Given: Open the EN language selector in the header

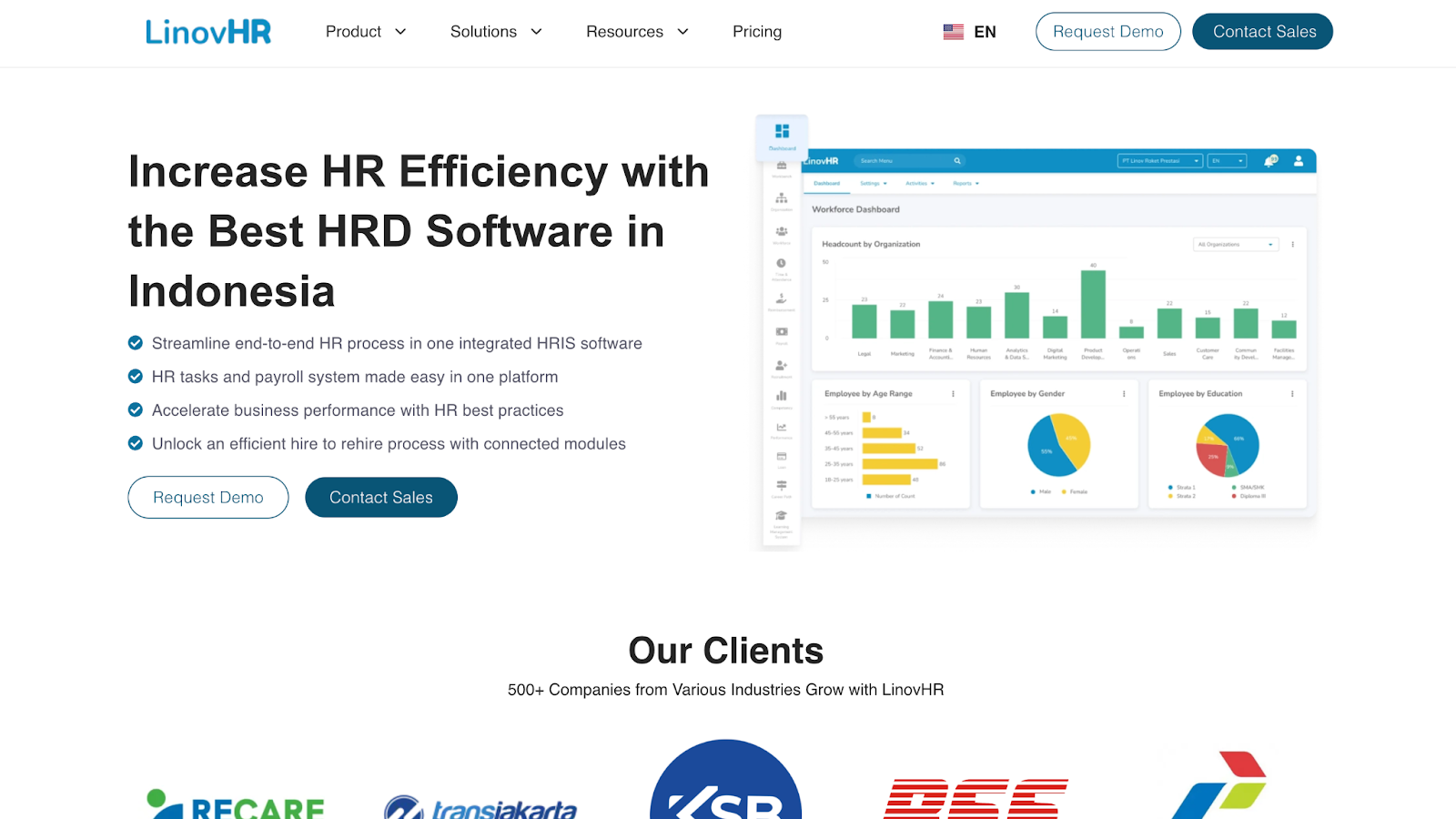Looking at the screenshot, I should click(970, 32).
